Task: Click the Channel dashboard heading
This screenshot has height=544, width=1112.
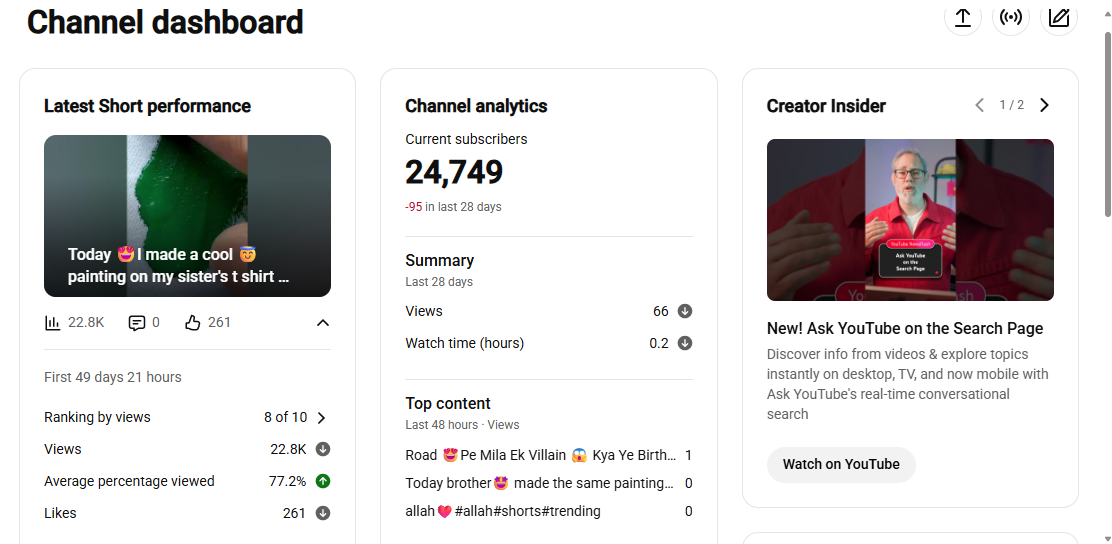Action: [165, 22]
